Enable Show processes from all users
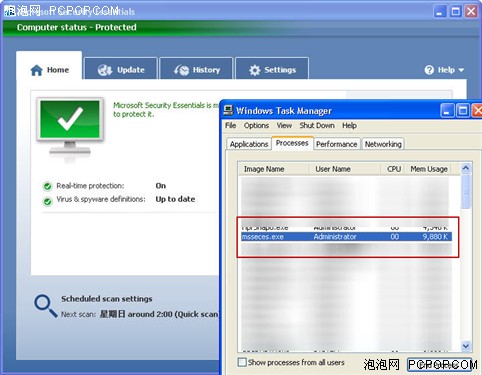 point(242,362)
